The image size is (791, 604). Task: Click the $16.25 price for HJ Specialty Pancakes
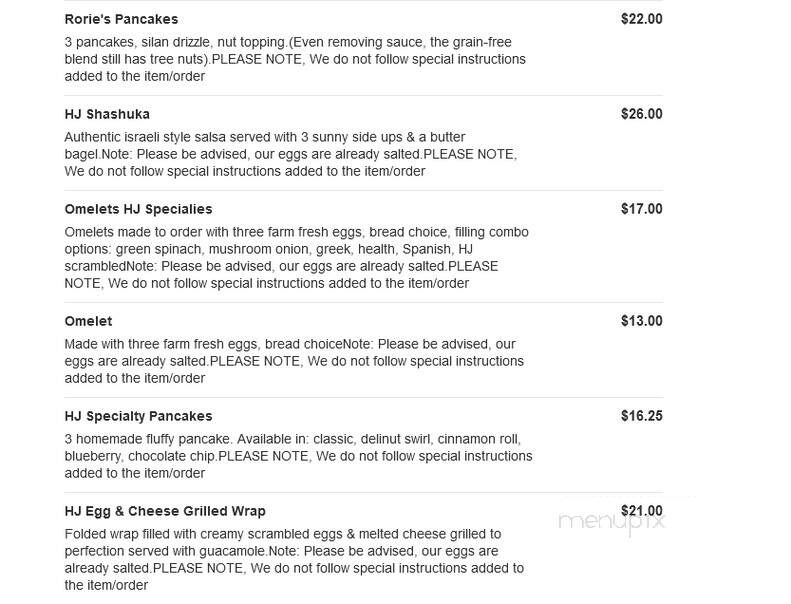coord(642,416)
